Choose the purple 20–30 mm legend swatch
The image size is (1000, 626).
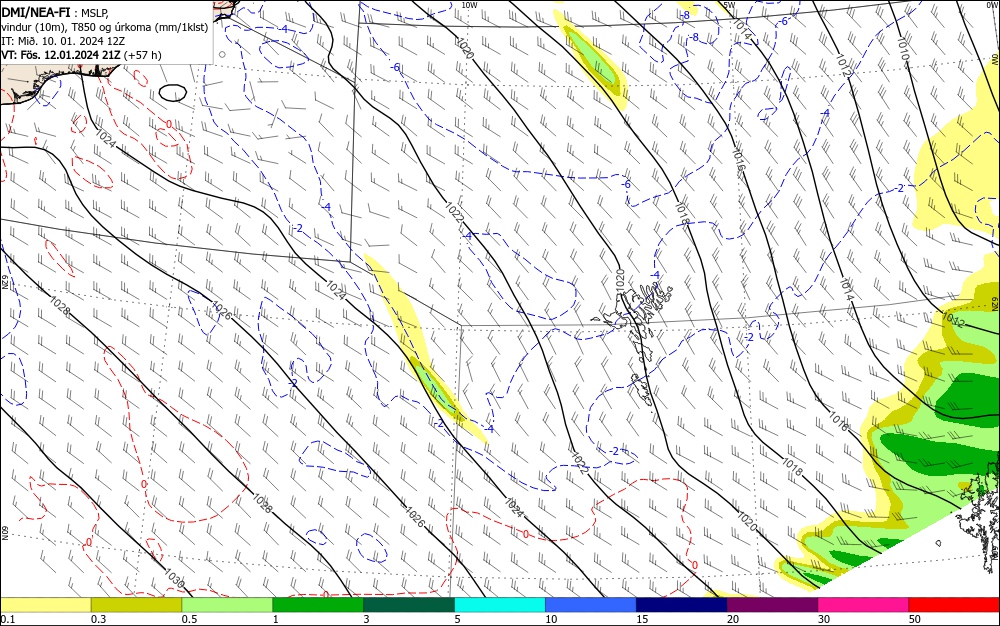772,605
